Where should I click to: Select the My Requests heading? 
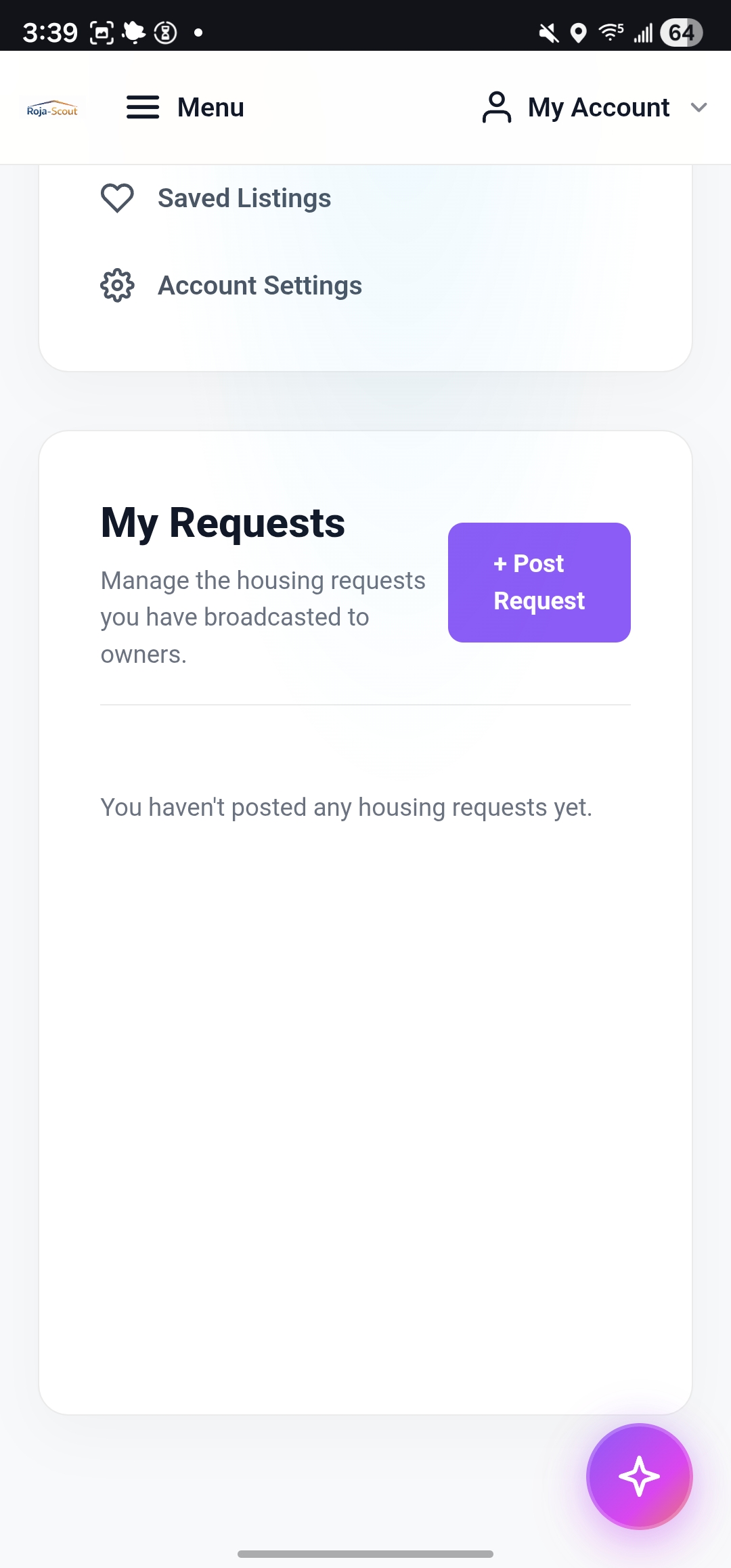point(223,523)
